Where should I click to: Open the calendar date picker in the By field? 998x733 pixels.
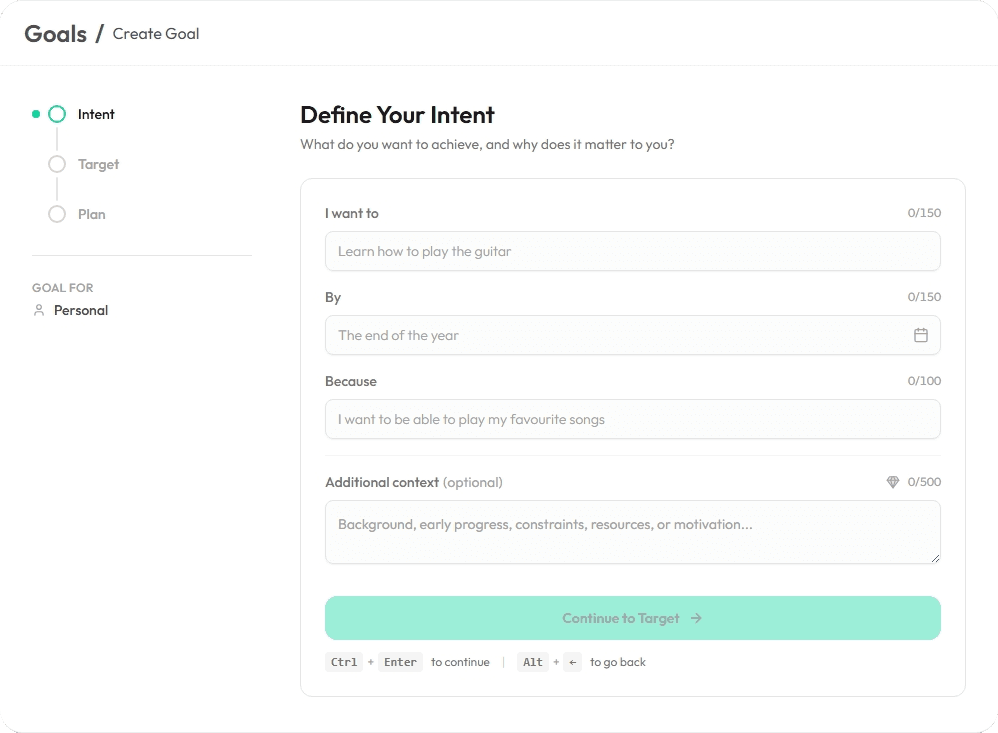pos(921,336)
